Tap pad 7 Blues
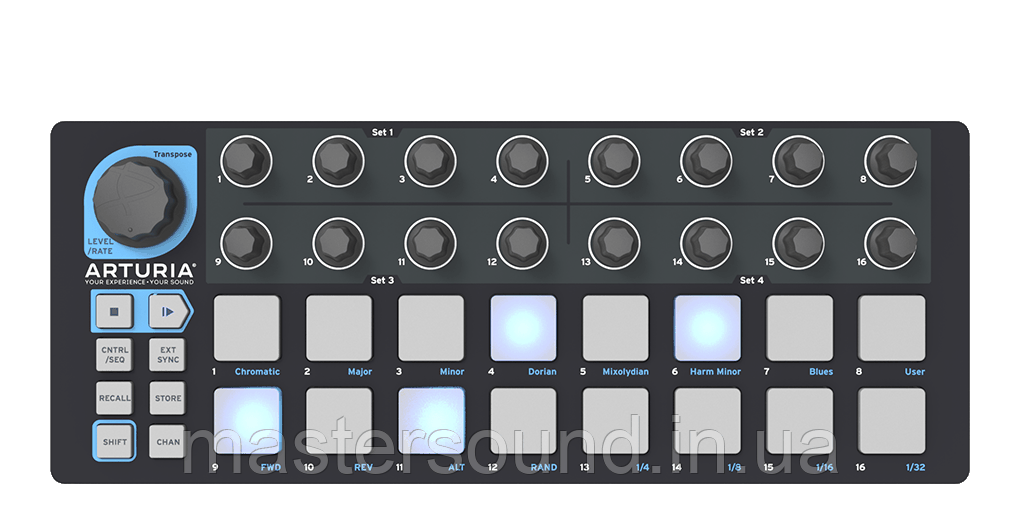 [799, 328]
